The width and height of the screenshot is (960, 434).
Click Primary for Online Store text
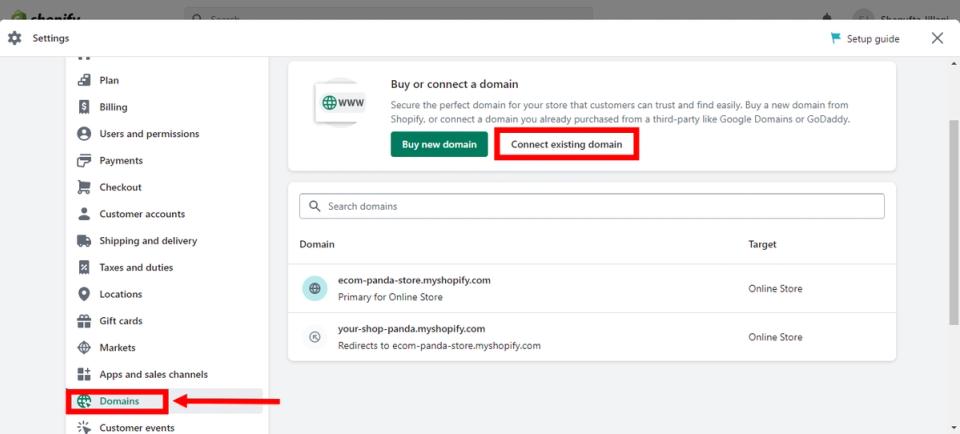tap(390, 297)
